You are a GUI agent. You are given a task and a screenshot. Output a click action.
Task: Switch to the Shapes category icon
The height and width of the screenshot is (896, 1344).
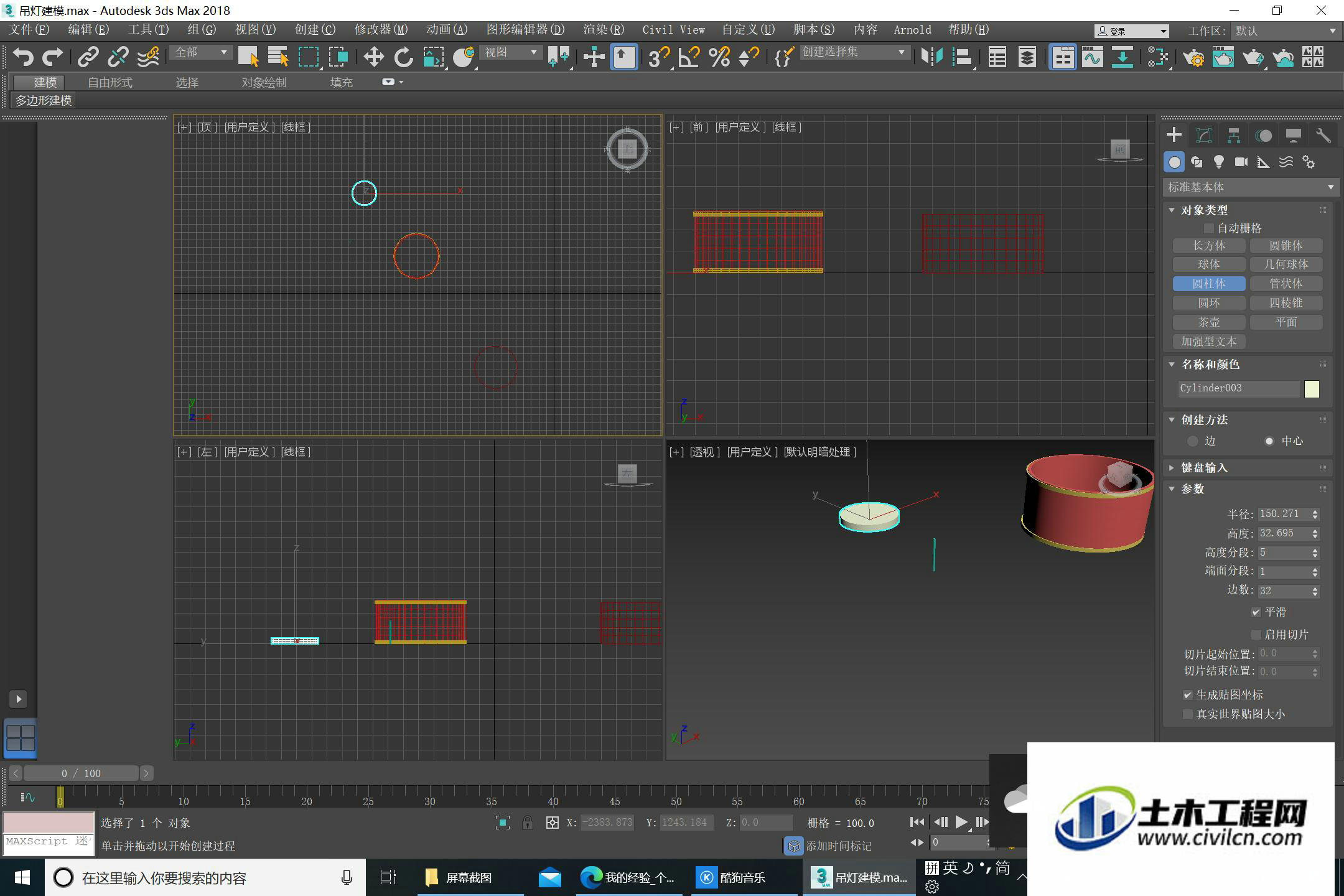[1197, 162]
